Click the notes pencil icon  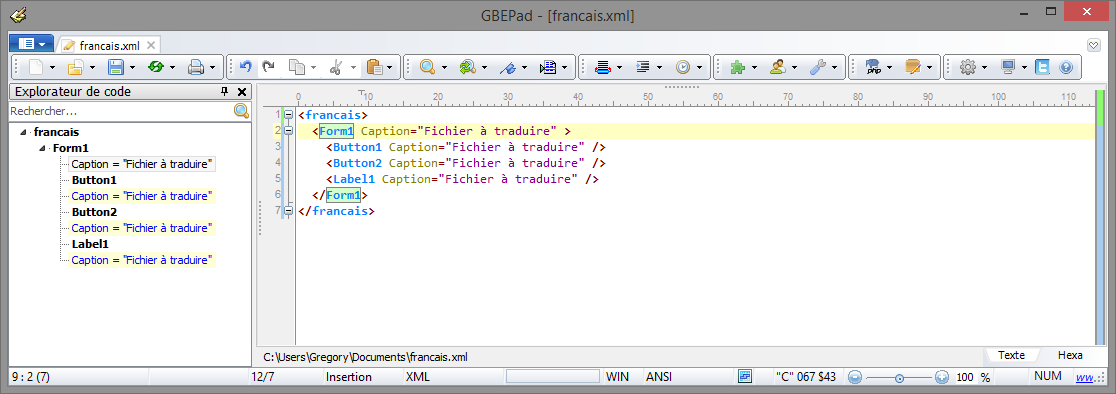click(x=912, y=68)
